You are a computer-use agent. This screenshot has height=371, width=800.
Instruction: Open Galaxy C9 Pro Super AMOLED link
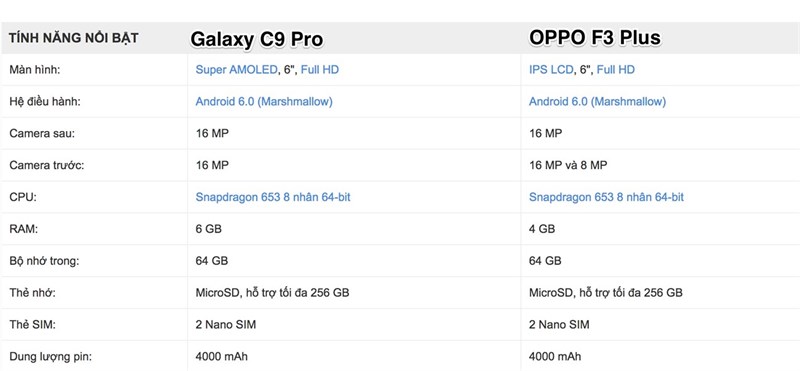236,70
